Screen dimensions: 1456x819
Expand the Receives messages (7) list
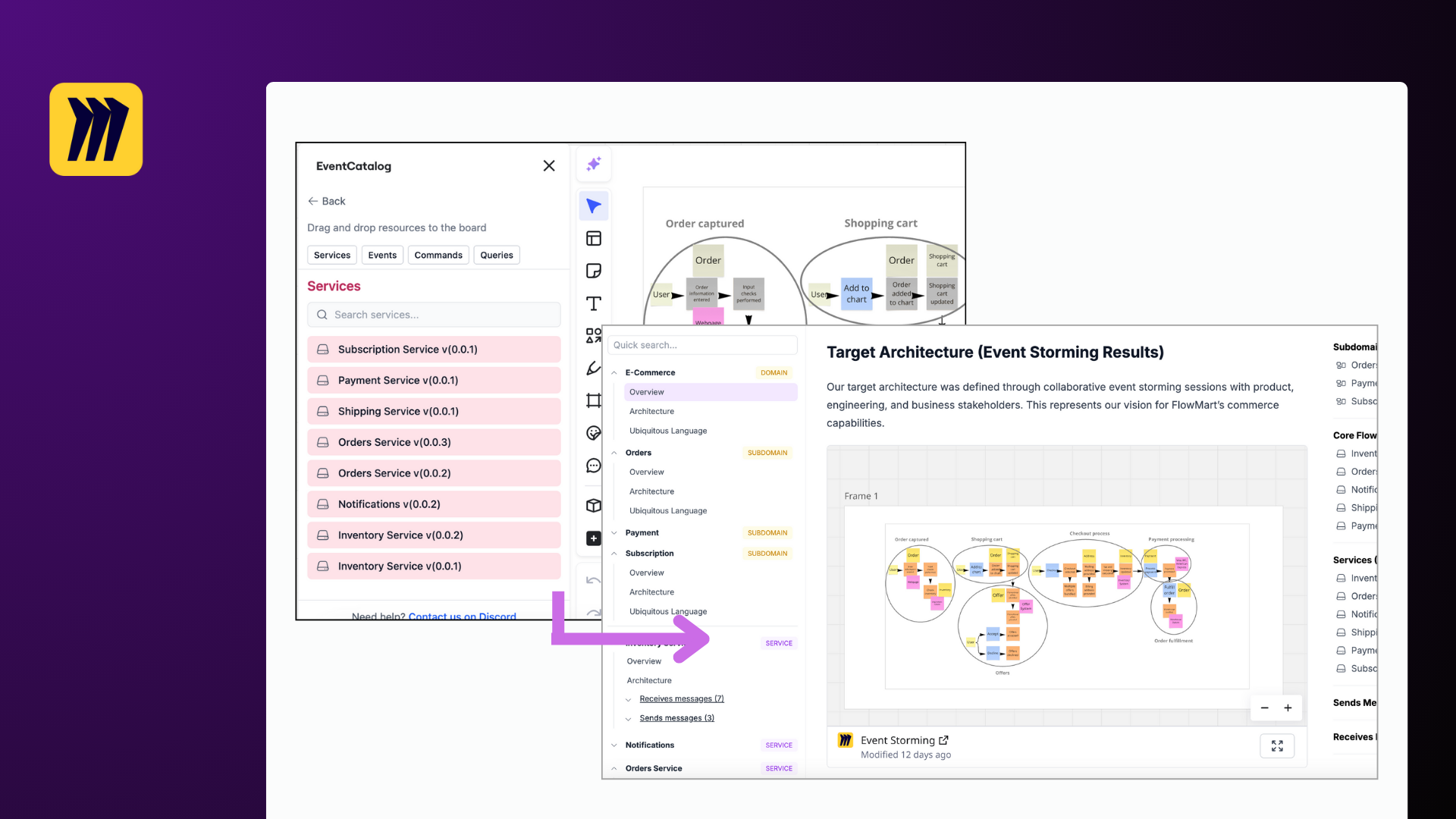click(629, 699)
